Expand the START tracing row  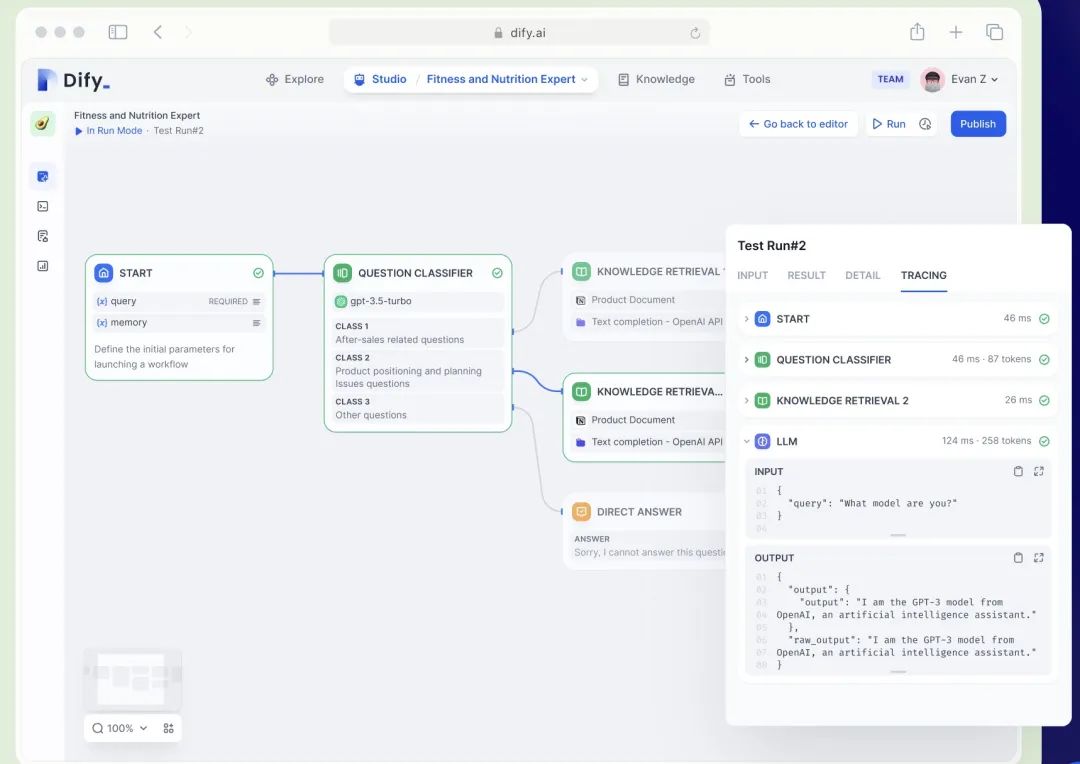coord(746,319)
